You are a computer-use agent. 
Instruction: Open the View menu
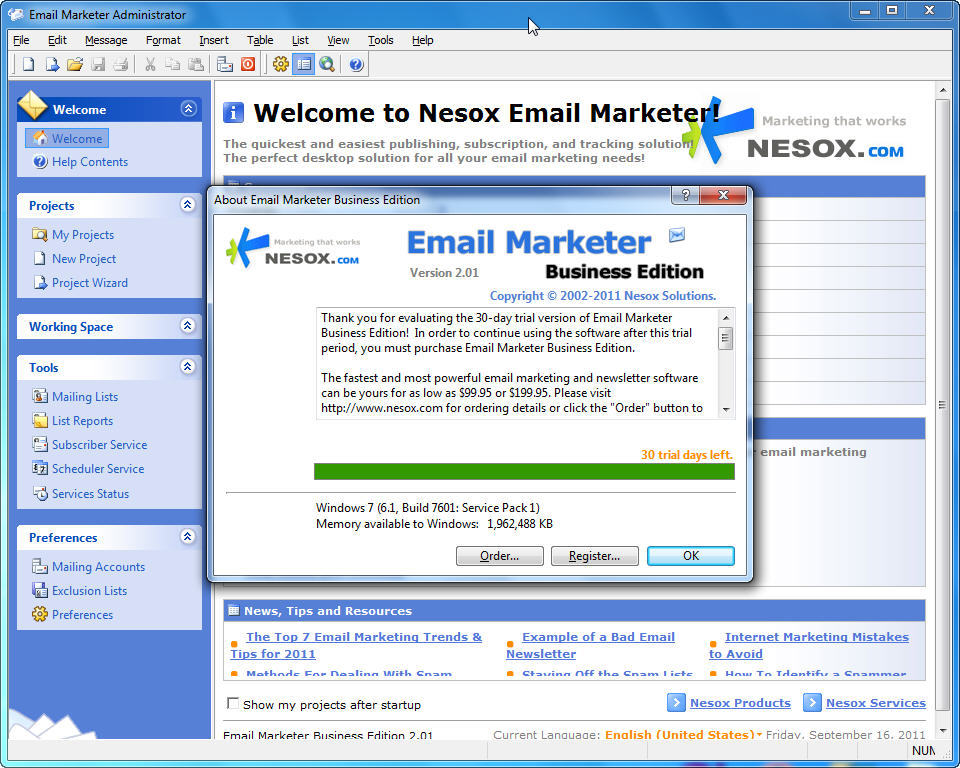(x=338, y=40)
